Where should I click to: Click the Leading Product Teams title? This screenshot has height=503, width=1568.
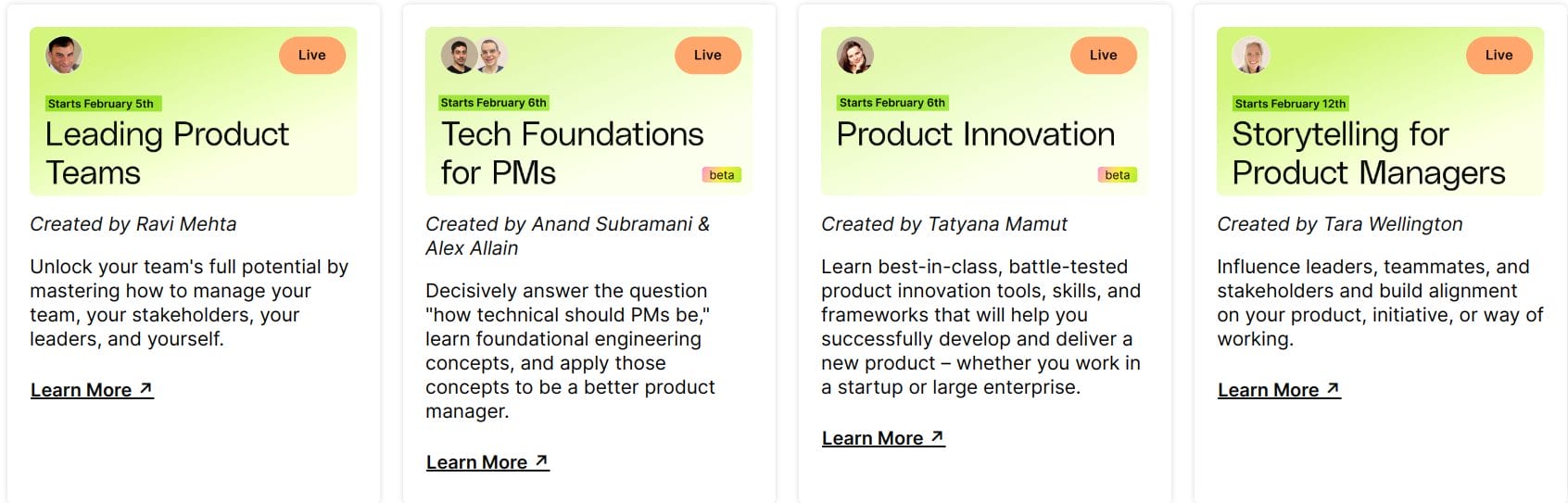(167, 154)
